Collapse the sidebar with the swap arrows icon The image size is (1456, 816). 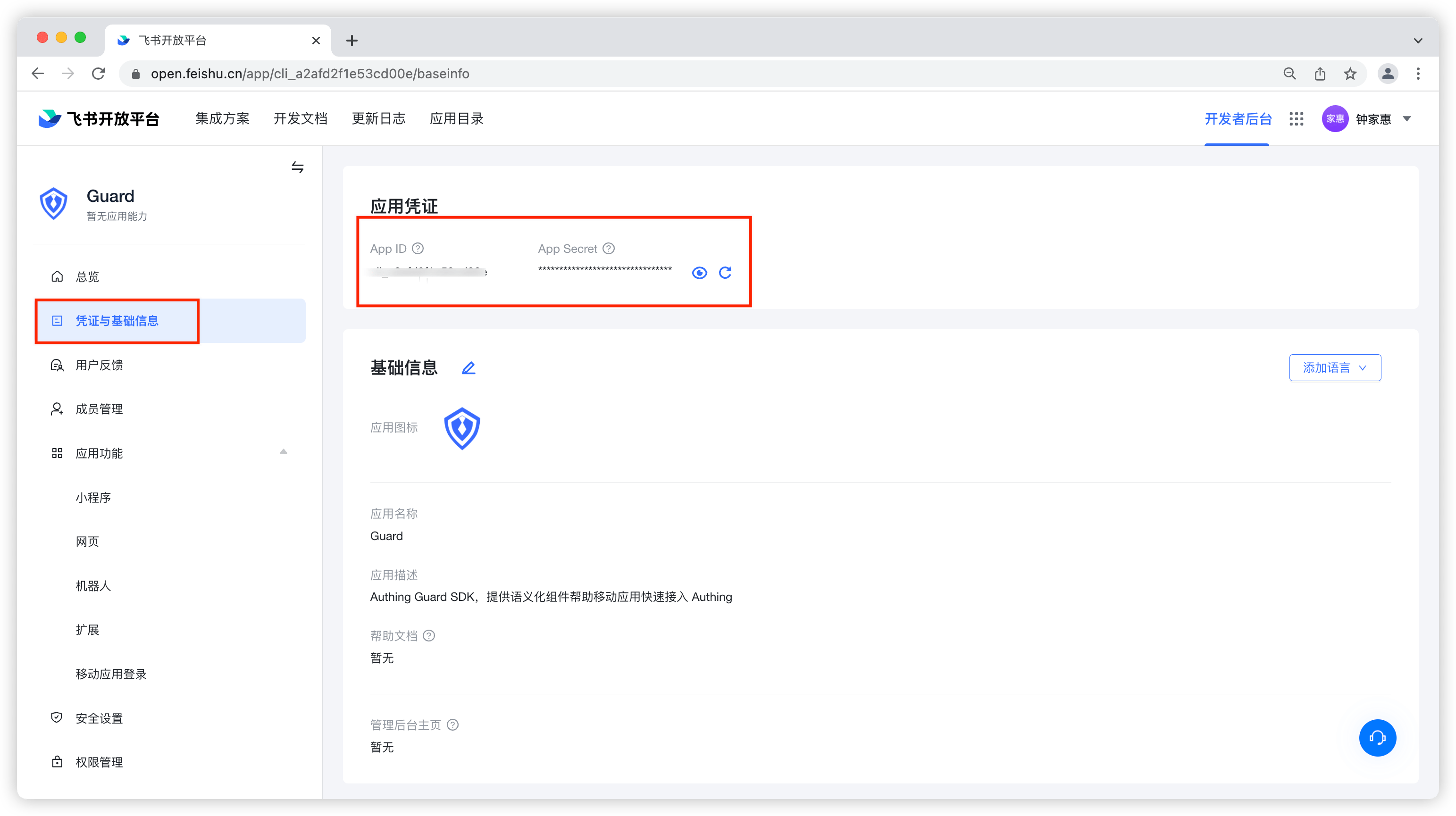(297, 167)
